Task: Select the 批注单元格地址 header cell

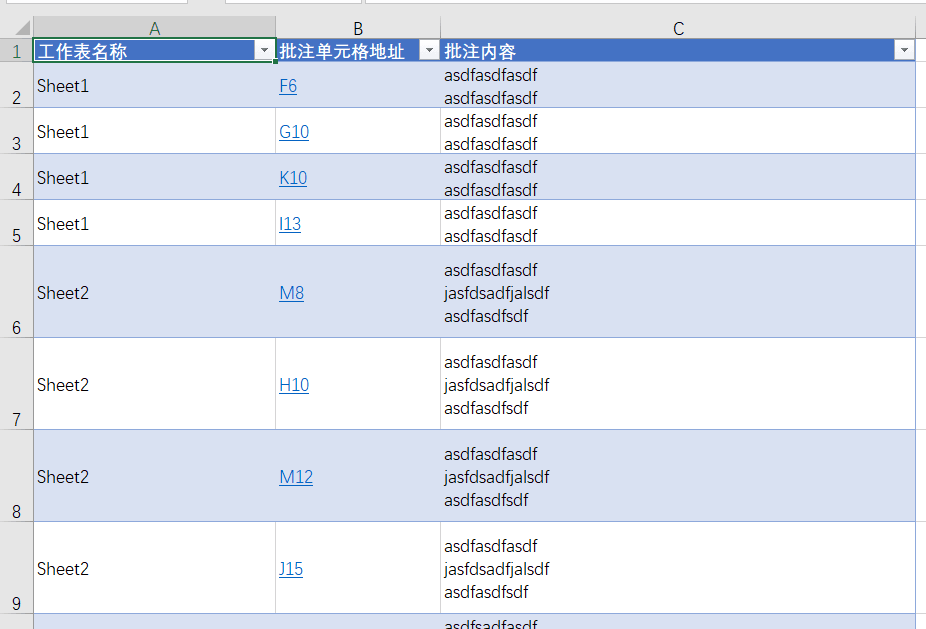Action: pyautogui.click(x=358, y=51)
